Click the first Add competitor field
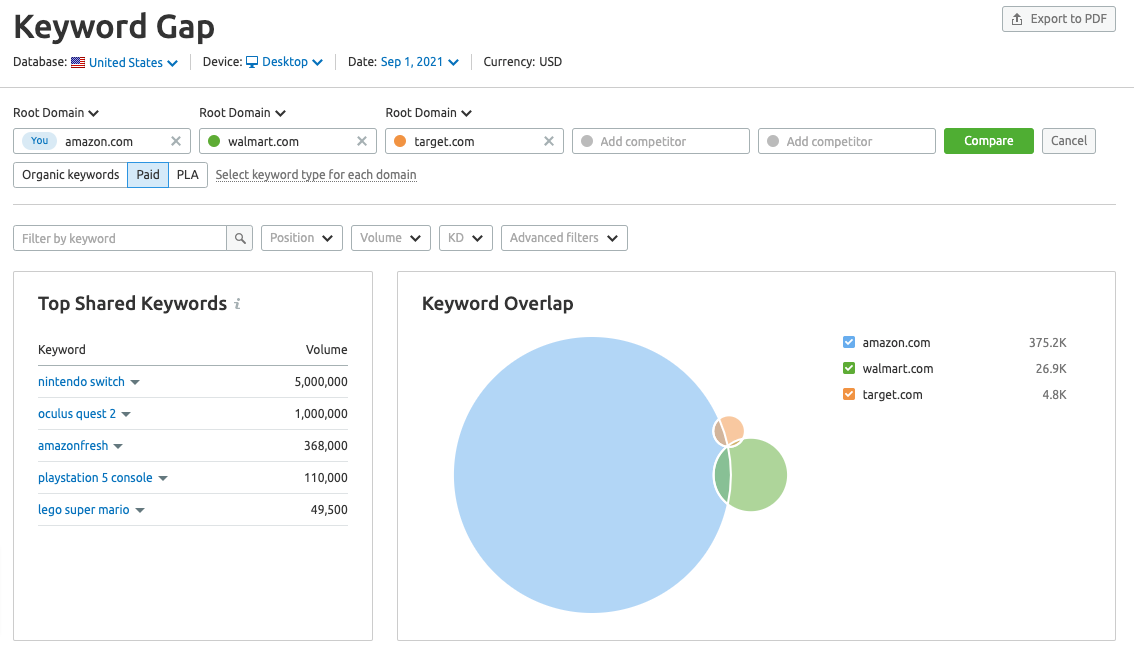 660,141
